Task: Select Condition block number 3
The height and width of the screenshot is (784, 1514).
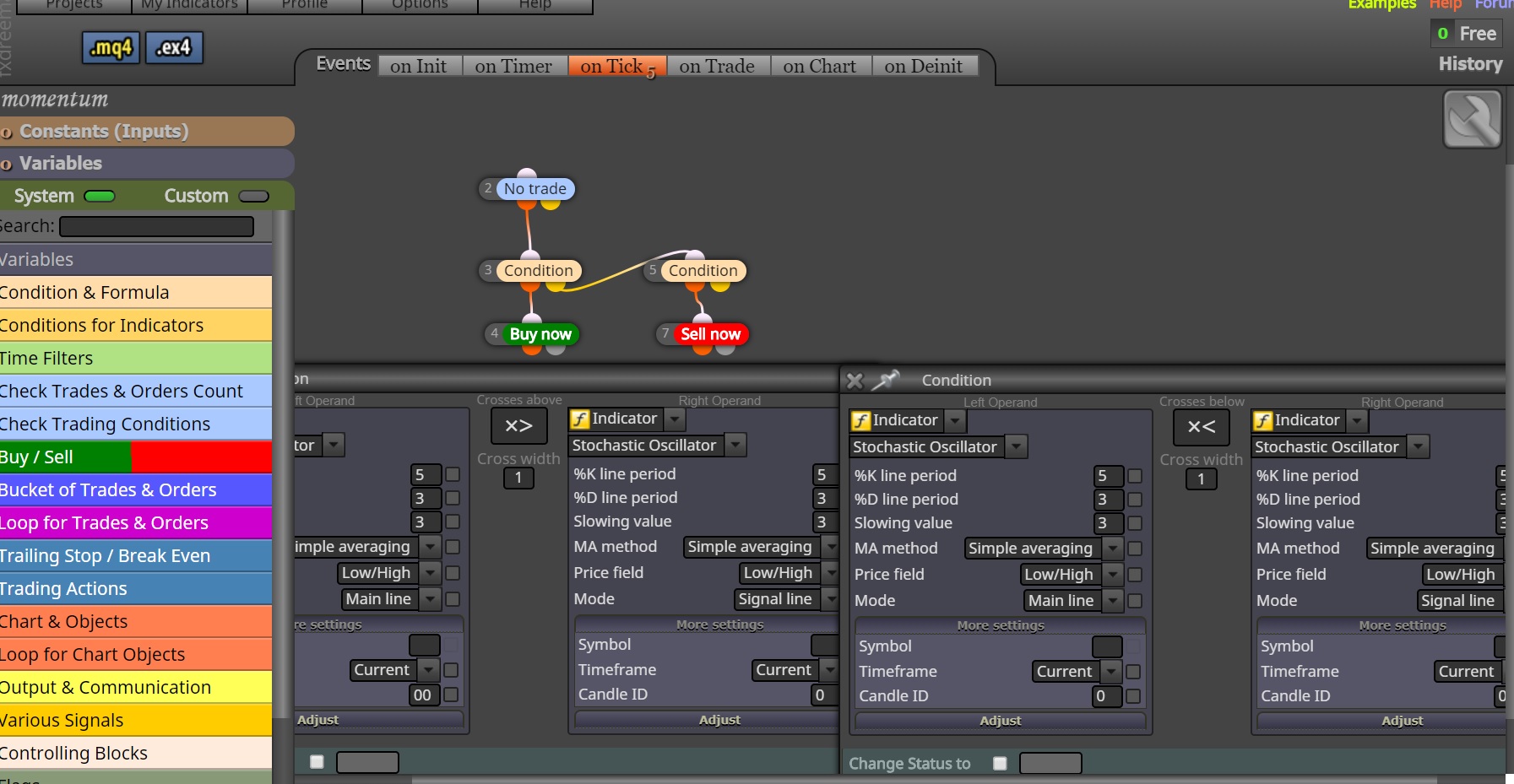Action: [x=538, y=271]
